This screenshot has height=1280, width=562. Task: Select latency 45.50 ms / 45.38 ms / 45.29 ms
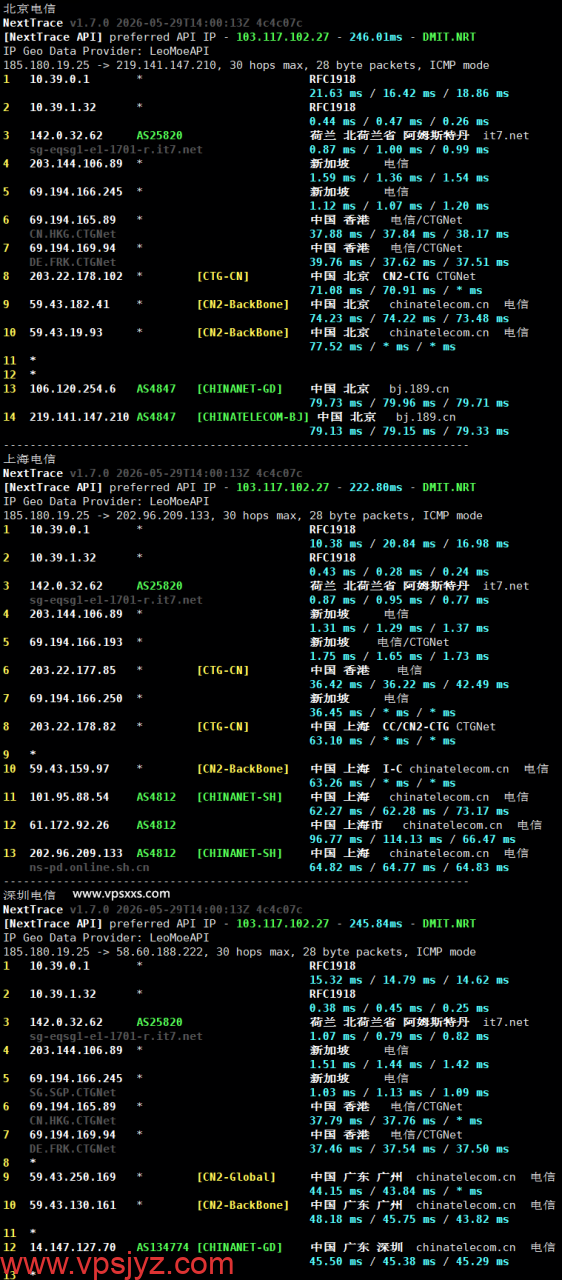[409, 1262]
